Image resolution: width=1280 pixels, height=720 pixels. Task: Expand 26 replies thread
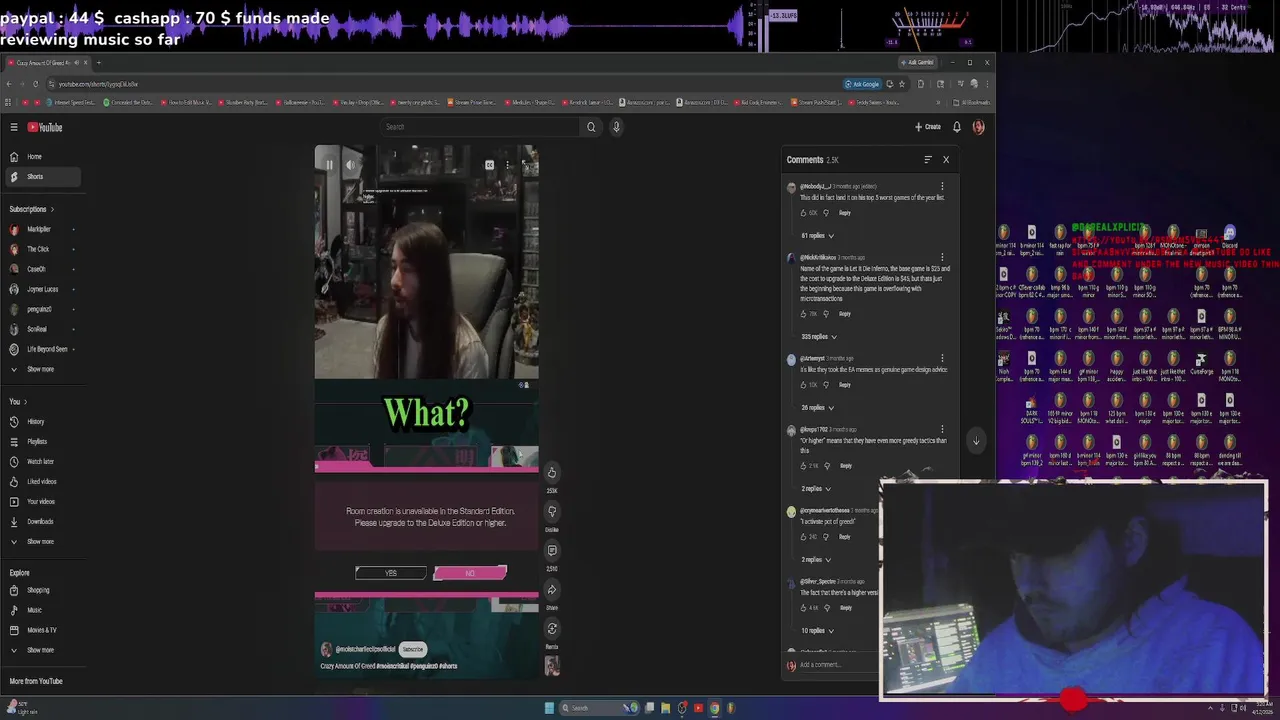817,408
